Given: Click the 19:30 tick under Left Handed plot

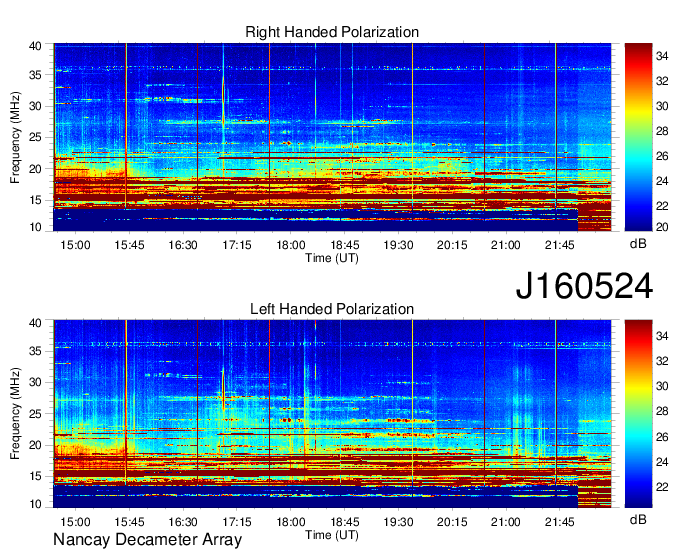Looking at the screenshot, I should 399,521.
